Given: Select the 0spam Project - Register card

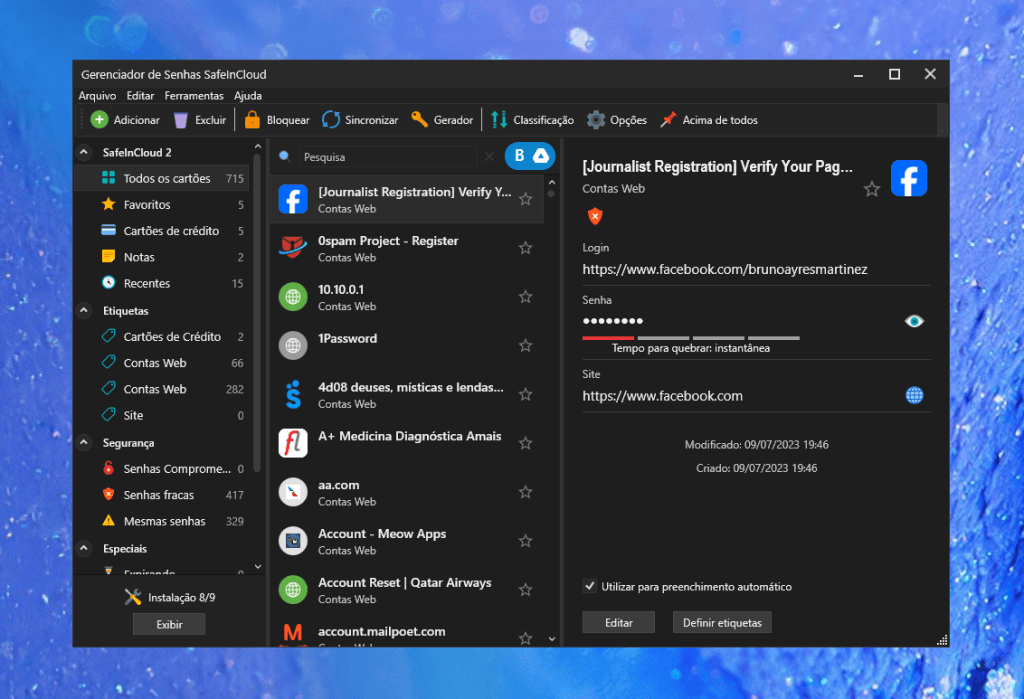Looking at the screenshot, I should [407, 248].
